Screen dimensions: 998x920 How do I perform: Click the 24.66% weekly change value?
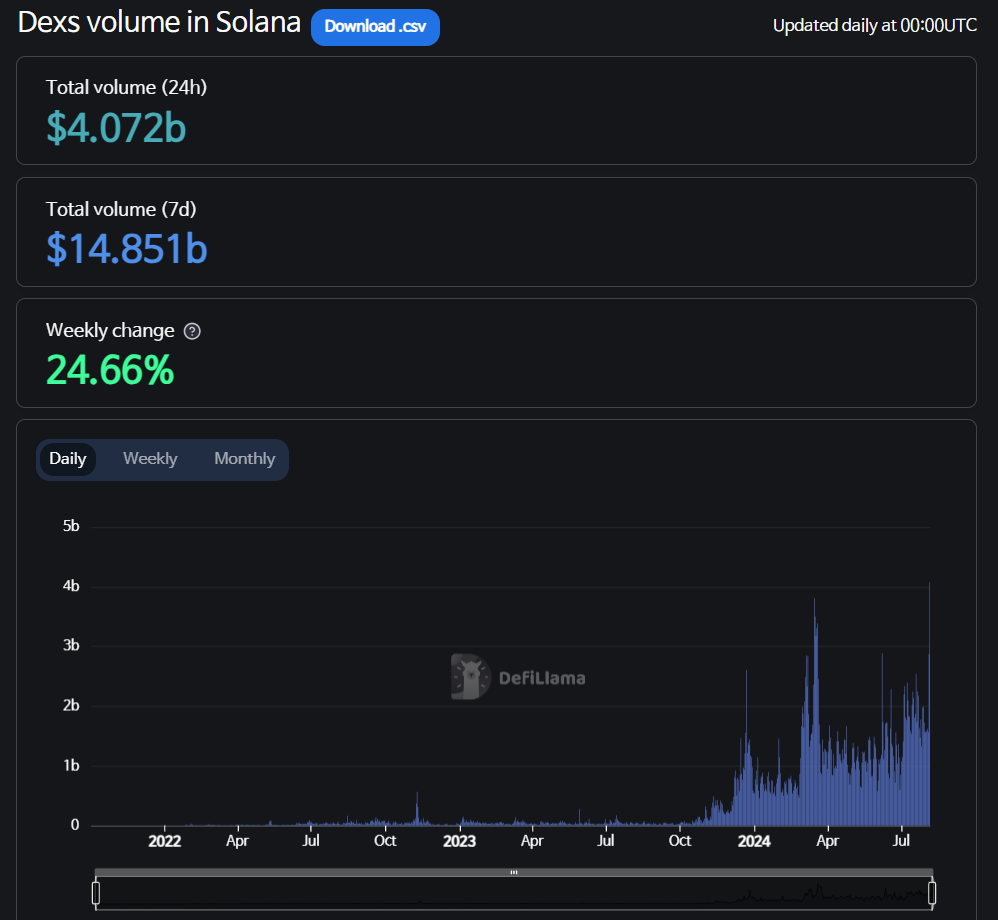(110, 370)
